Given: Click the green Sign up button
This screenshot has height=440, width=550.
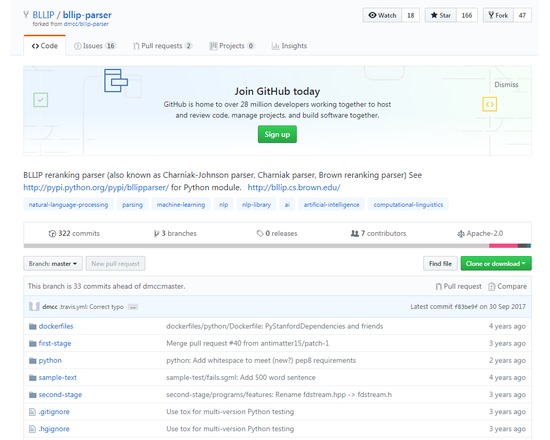Looking at the screenshot, I should click(277, 134).
